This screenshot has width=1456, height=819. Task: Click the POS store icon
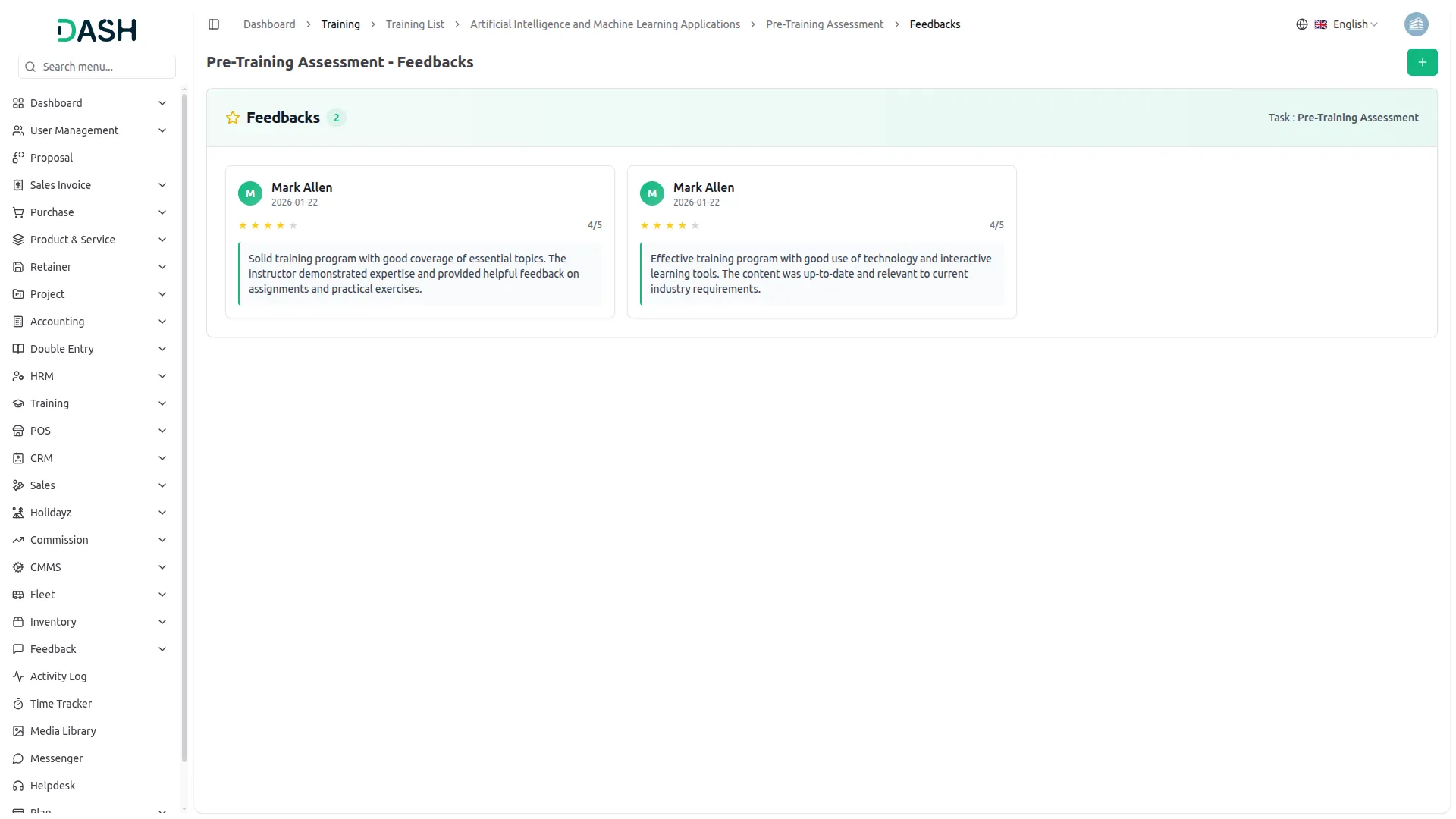pos(18,431)
